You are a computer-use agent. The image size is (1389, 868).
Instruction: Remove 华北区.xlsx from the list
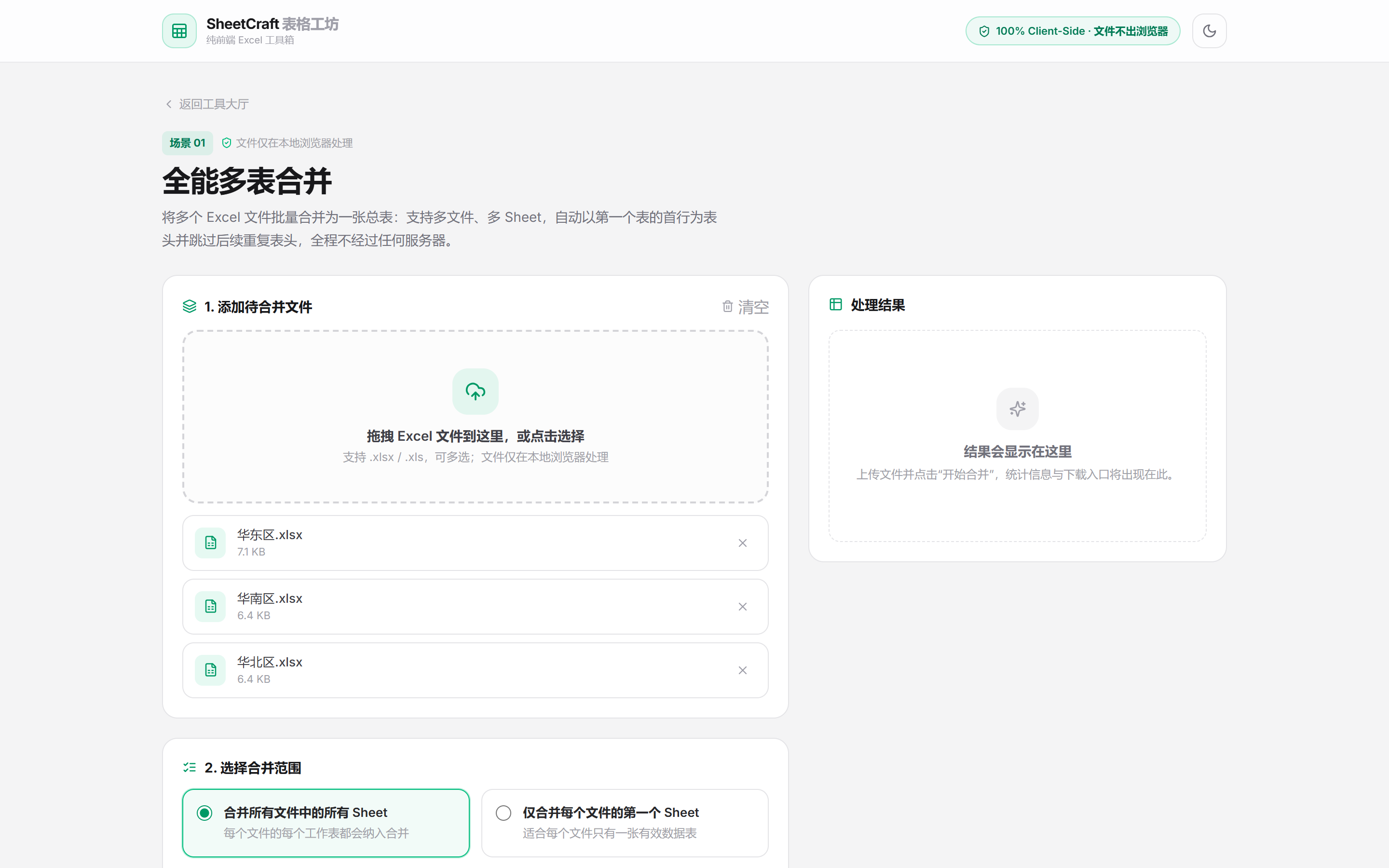742,670
